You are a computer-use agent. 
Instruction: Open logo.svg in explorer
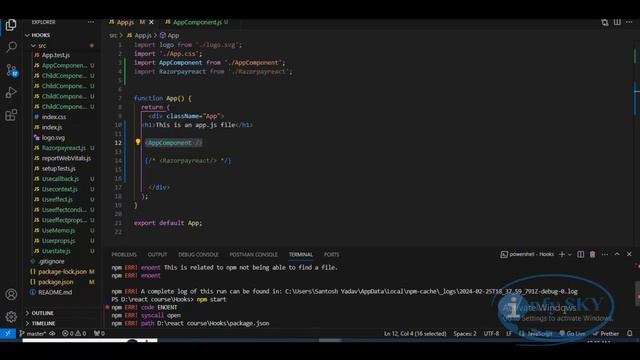click(x=53, y=138)
